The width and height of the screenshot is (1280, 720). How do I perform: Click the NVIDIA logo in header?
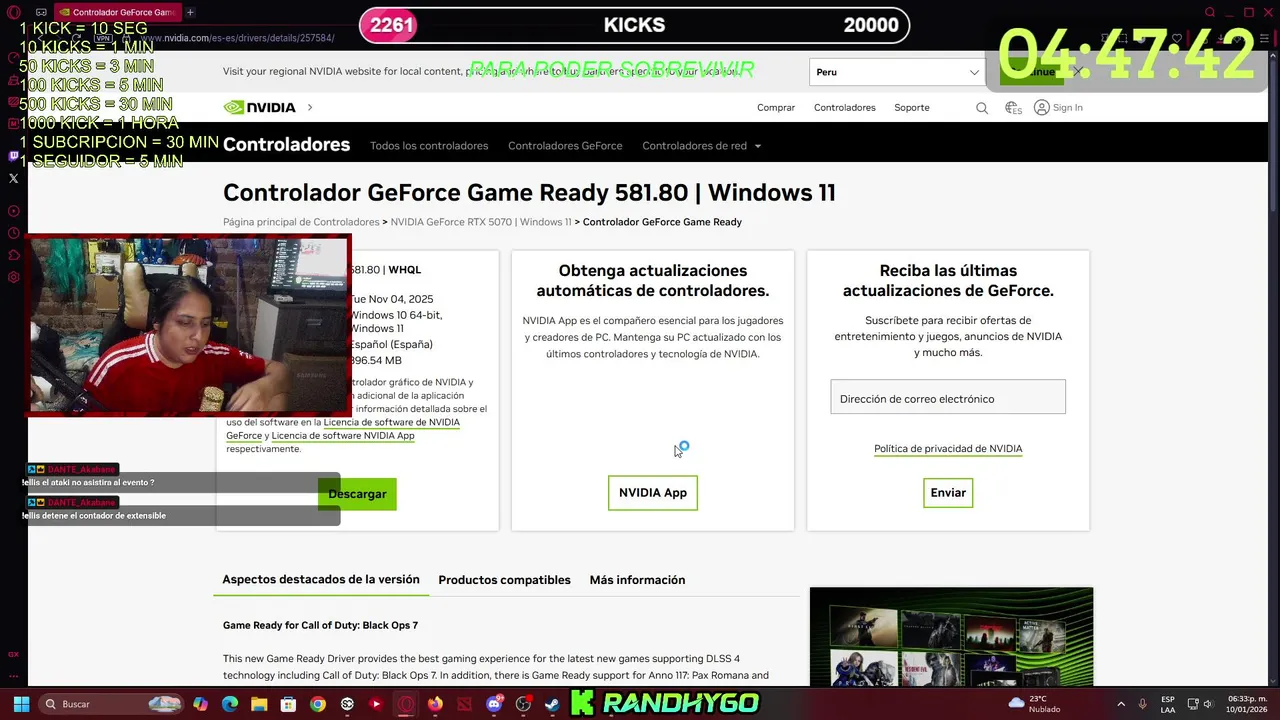pyautogui.click(x=259, y=107)
